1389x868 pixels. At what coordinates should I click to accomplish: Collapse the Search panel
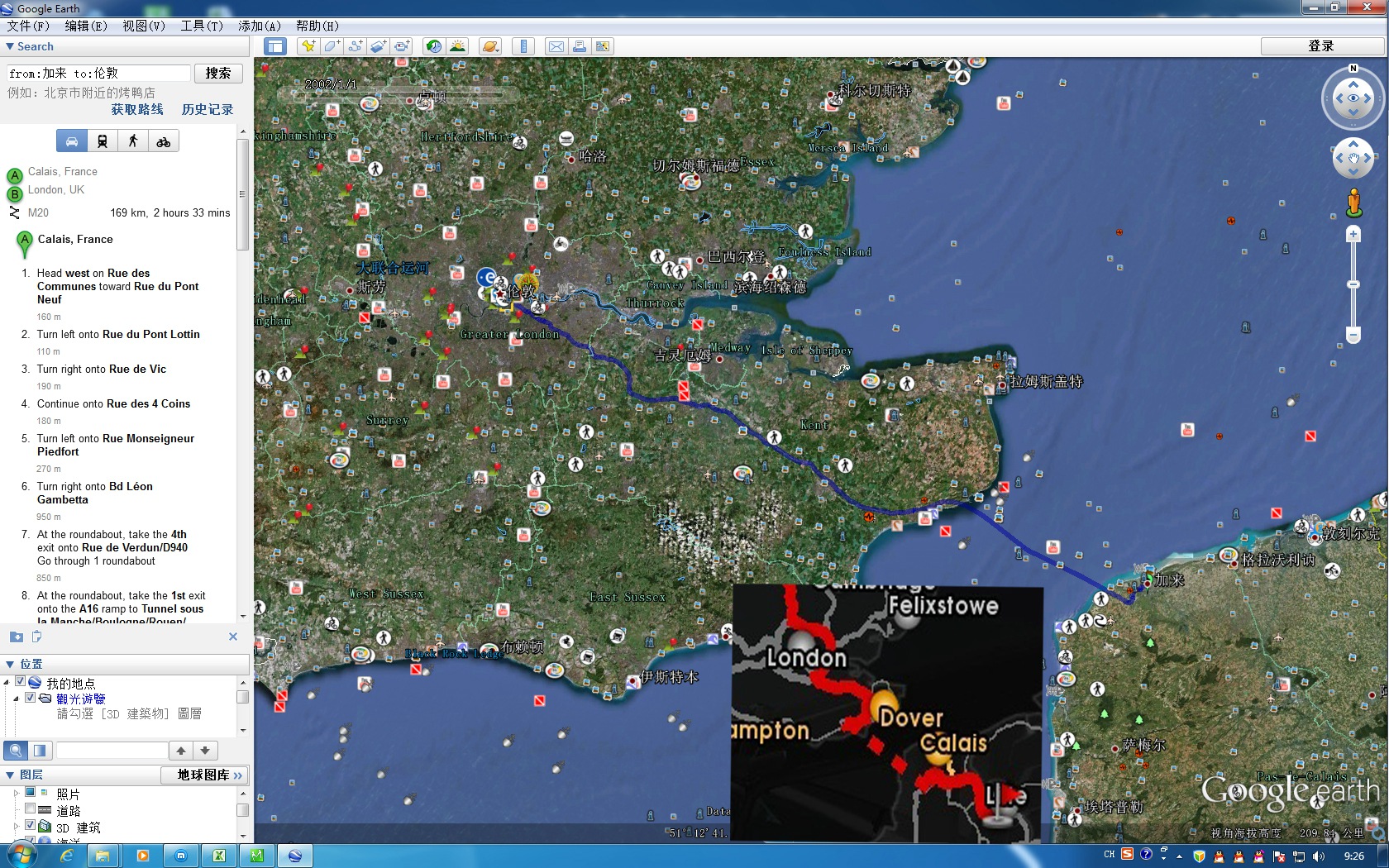pyautogui.click(x=10, y=47)
